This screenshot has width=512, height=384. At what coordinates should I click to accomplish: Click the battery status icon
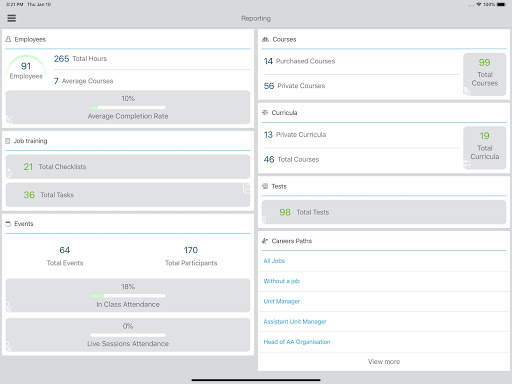click(501, 4)
